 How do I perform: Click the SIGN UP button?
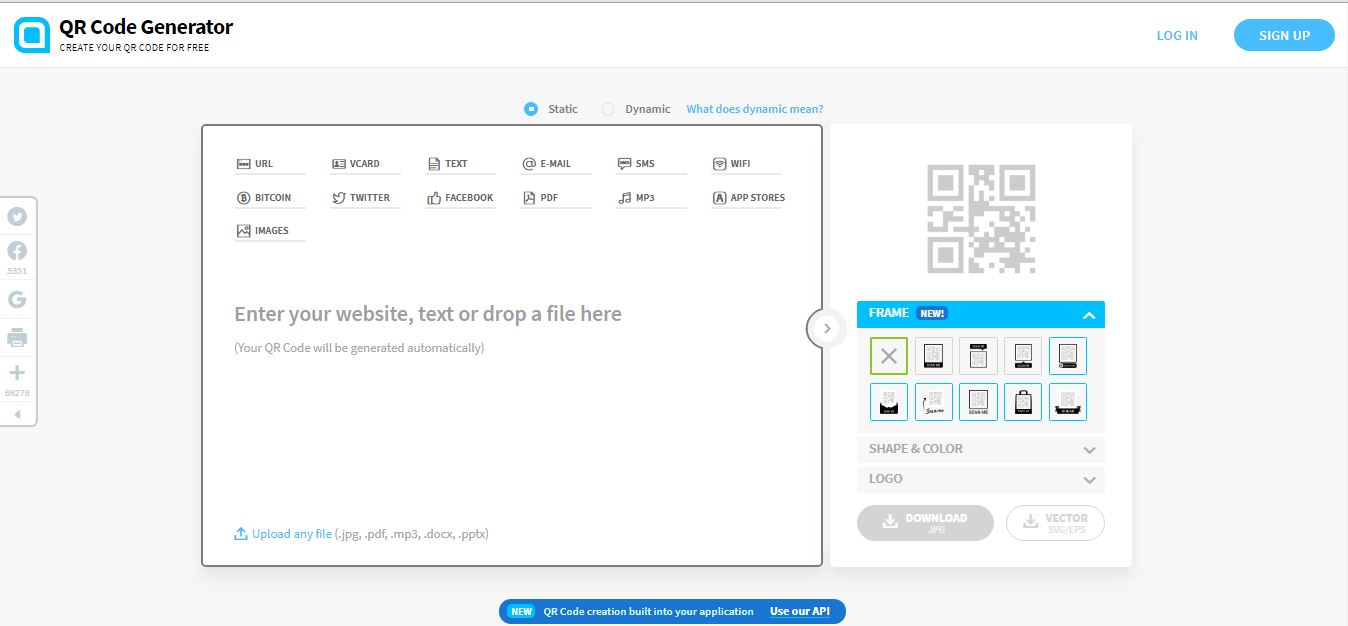pos(1284,35)
